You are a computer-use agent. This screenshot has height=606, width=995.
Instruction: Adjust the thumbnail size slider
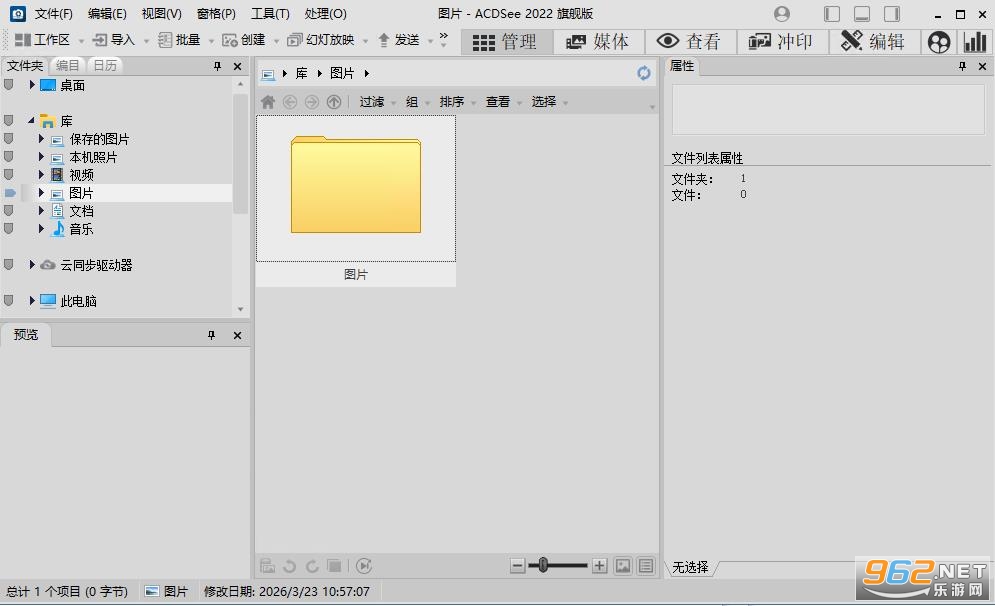coord(543,565)
